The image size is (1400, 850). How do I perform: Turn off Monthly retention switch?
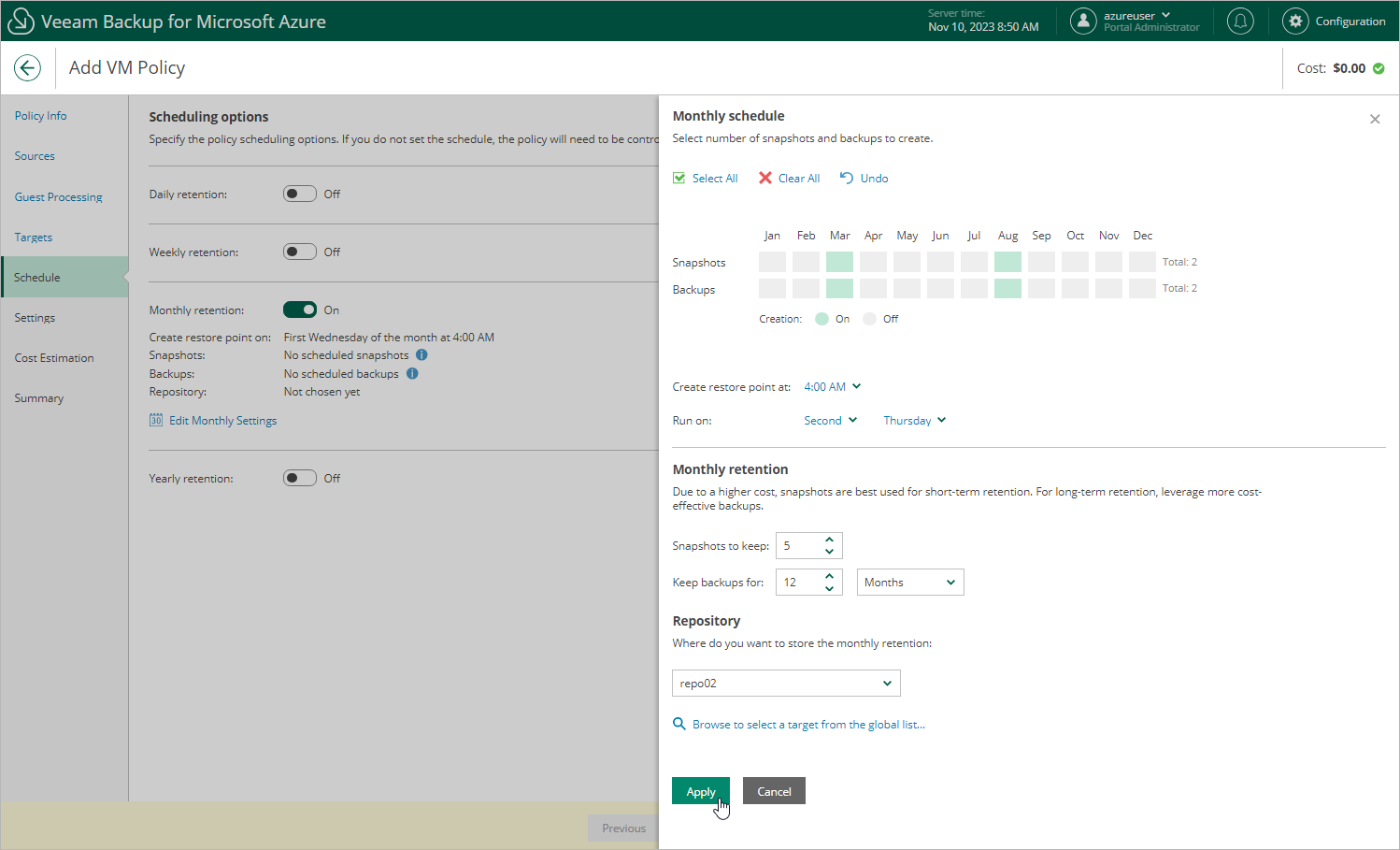300,310
